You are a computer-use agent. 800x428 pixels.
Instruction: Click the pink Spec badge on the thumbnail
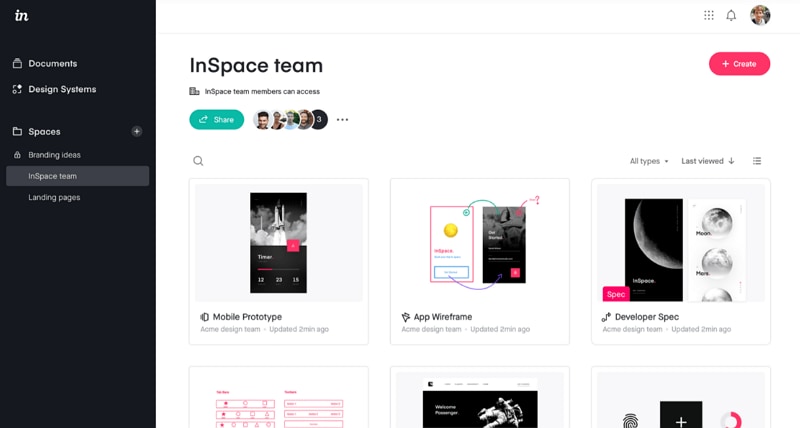coord(616,294)
